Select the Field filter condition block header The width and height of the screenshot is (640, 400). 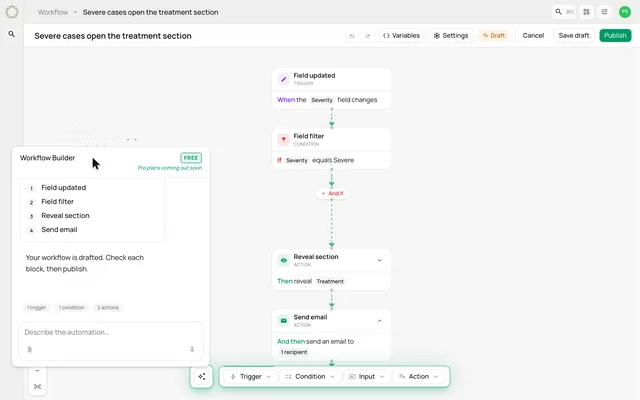[331, 140]
